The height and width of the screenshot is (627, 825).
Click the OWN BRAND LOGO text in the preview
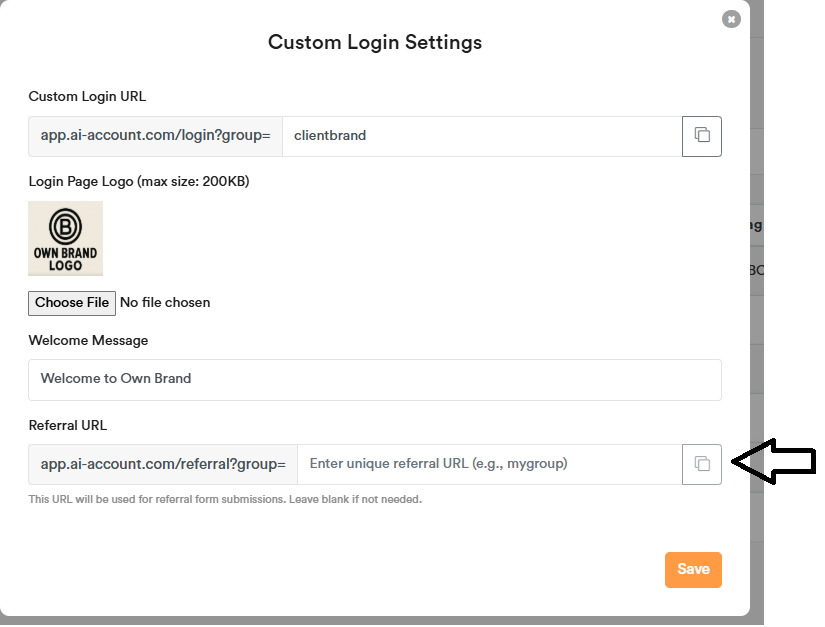point(65,259)
